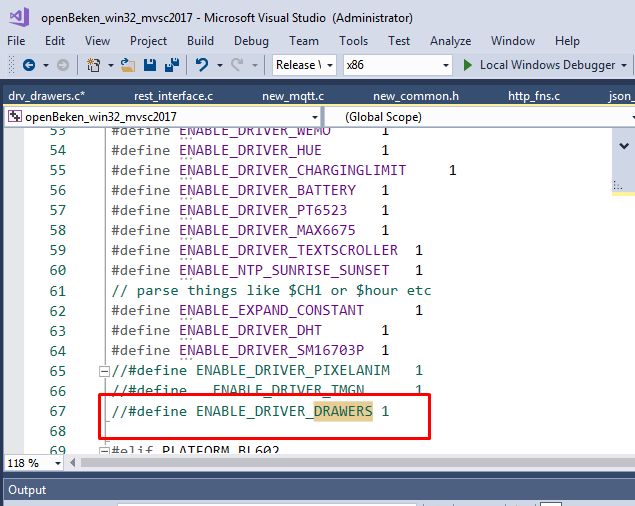
Task: Click the project icon in the navigation bar
Action: (x=15, y=117)
